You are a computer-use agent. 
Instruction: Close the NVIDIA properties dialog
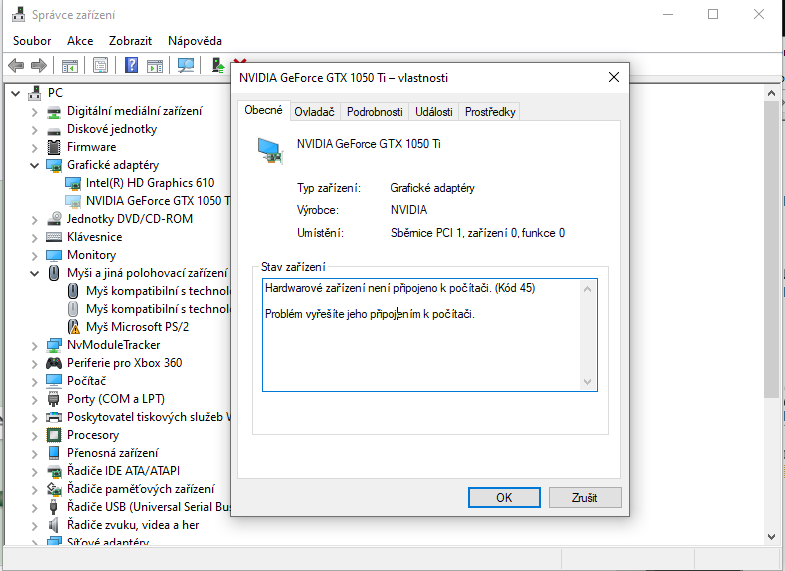pos(614,77)
